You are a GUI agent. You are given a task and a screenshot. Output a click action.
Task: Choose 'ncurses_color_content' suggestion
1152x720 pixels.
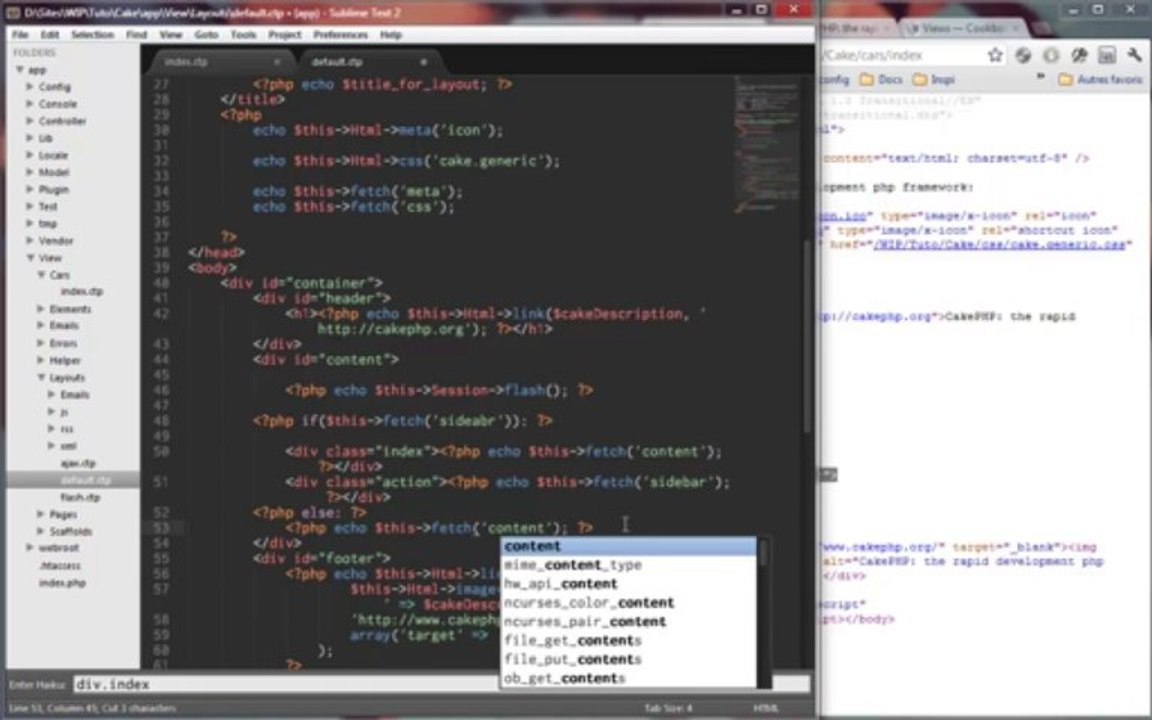[x=628, y=603]
